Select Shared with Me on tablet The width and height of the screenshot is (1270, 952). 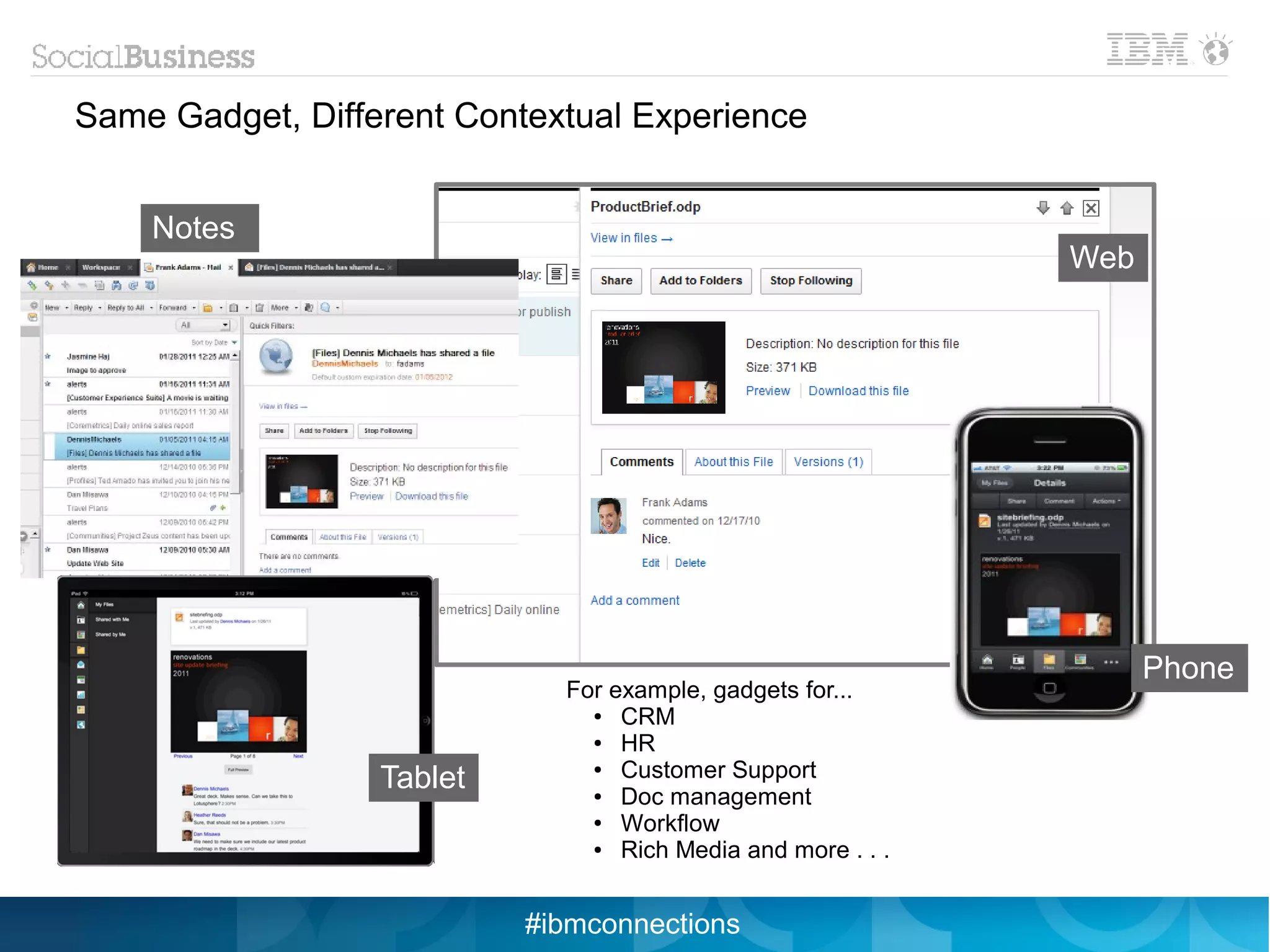click(x=112, y=620)
